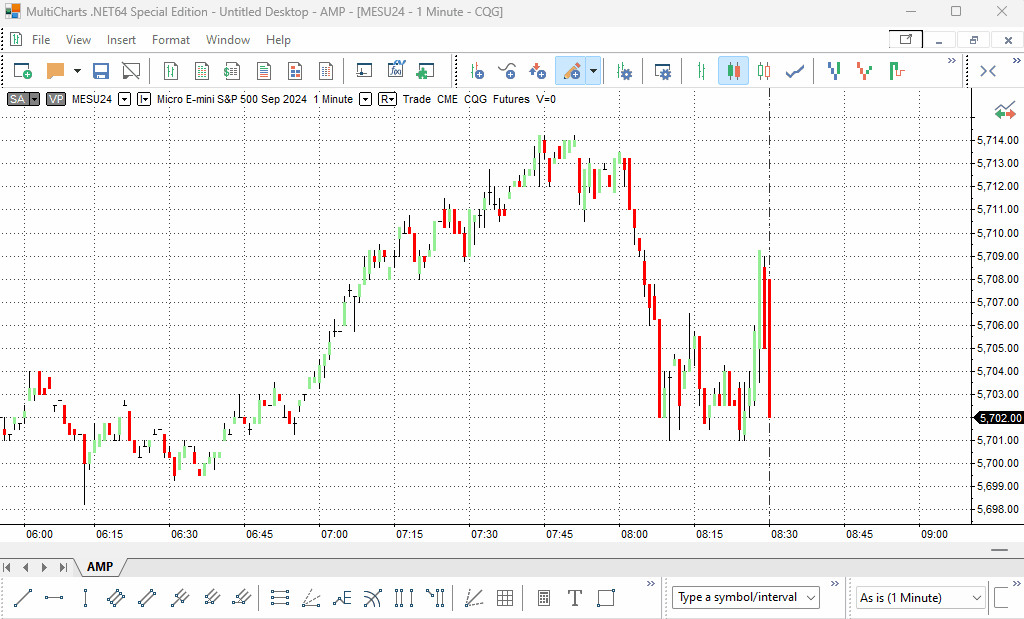Select the Text drawing tool
1024x619 pixels.
tap(575, 597)
